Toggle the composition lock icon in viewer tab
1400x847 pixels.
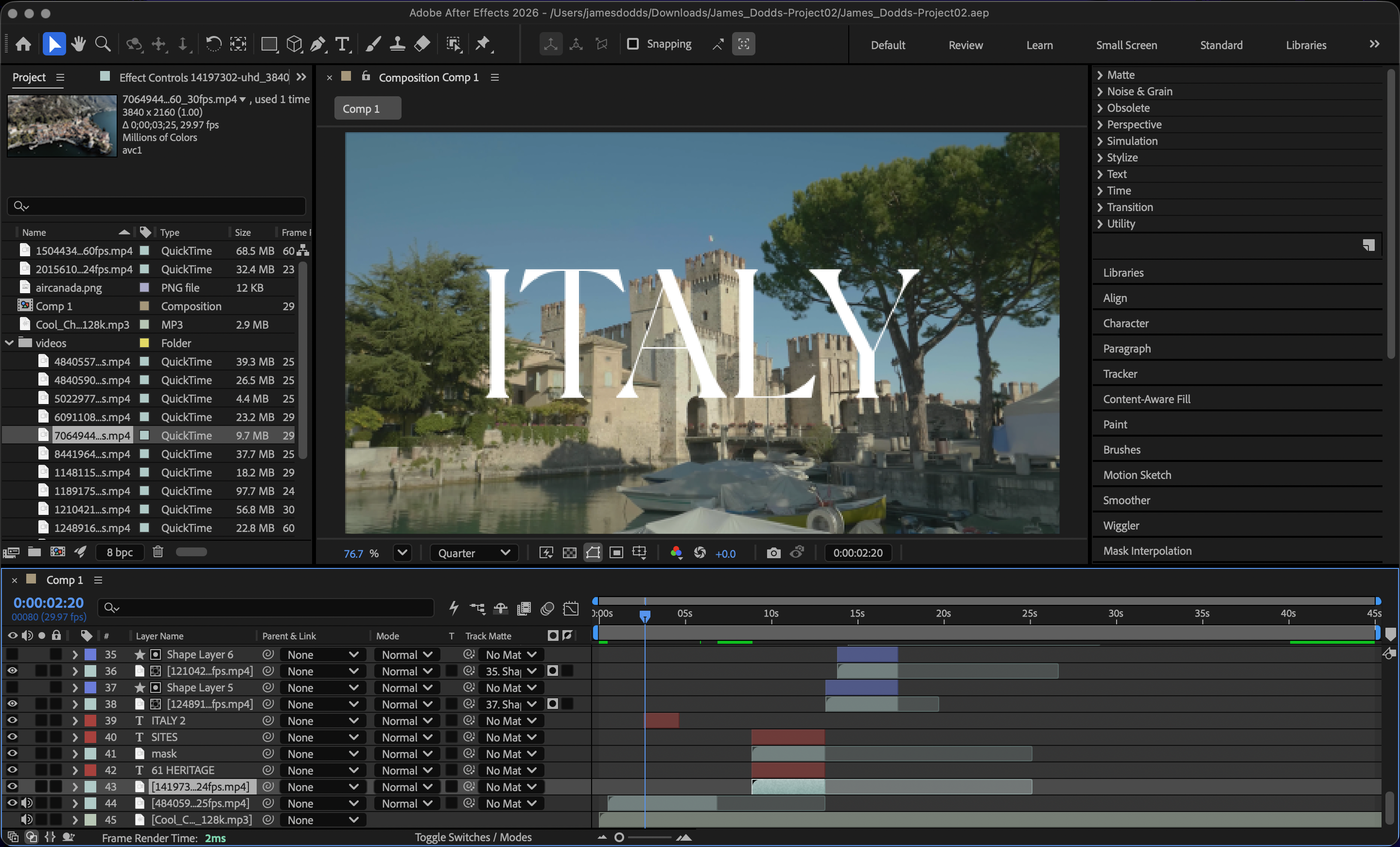366,76
